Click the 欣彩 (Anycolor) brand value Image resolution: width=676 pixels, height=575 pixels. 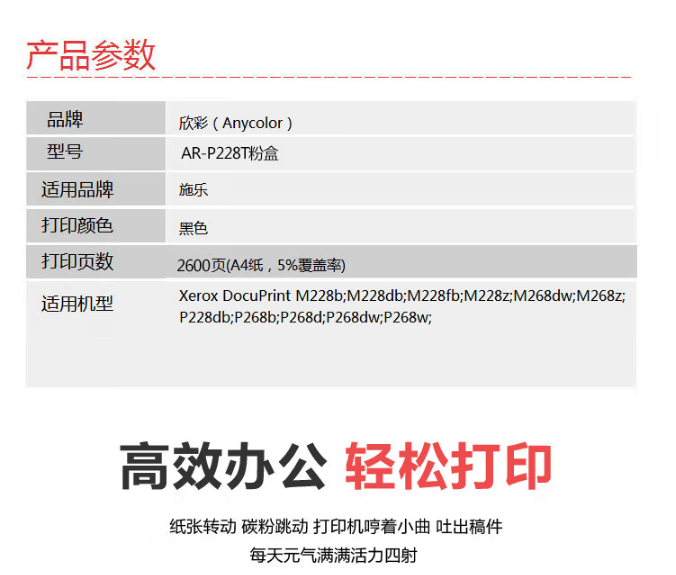coord(236,123)
